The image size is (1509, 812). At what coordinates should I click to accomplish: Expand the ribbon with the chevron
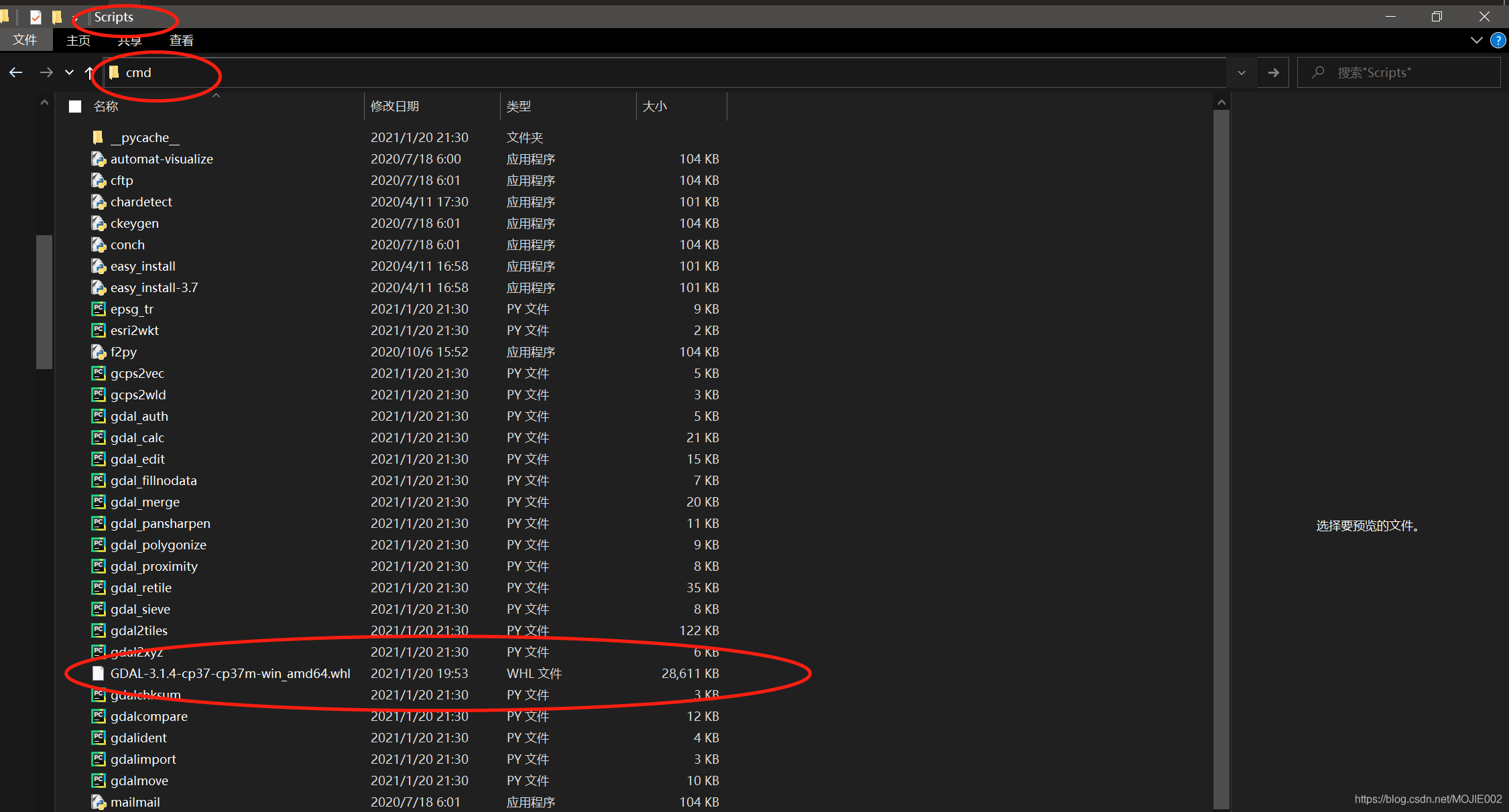1476,40
